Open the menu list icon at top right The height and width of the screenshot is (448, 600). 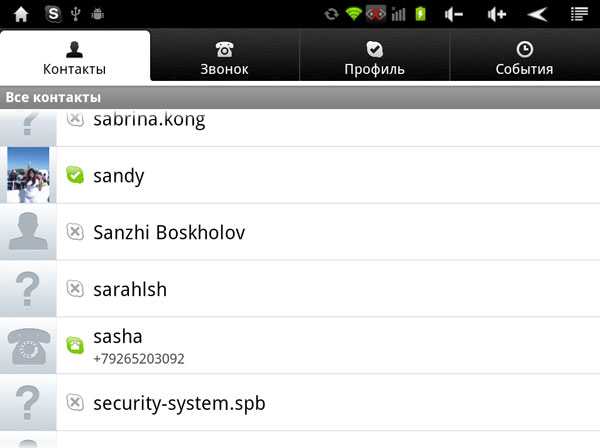coord(579,15)
